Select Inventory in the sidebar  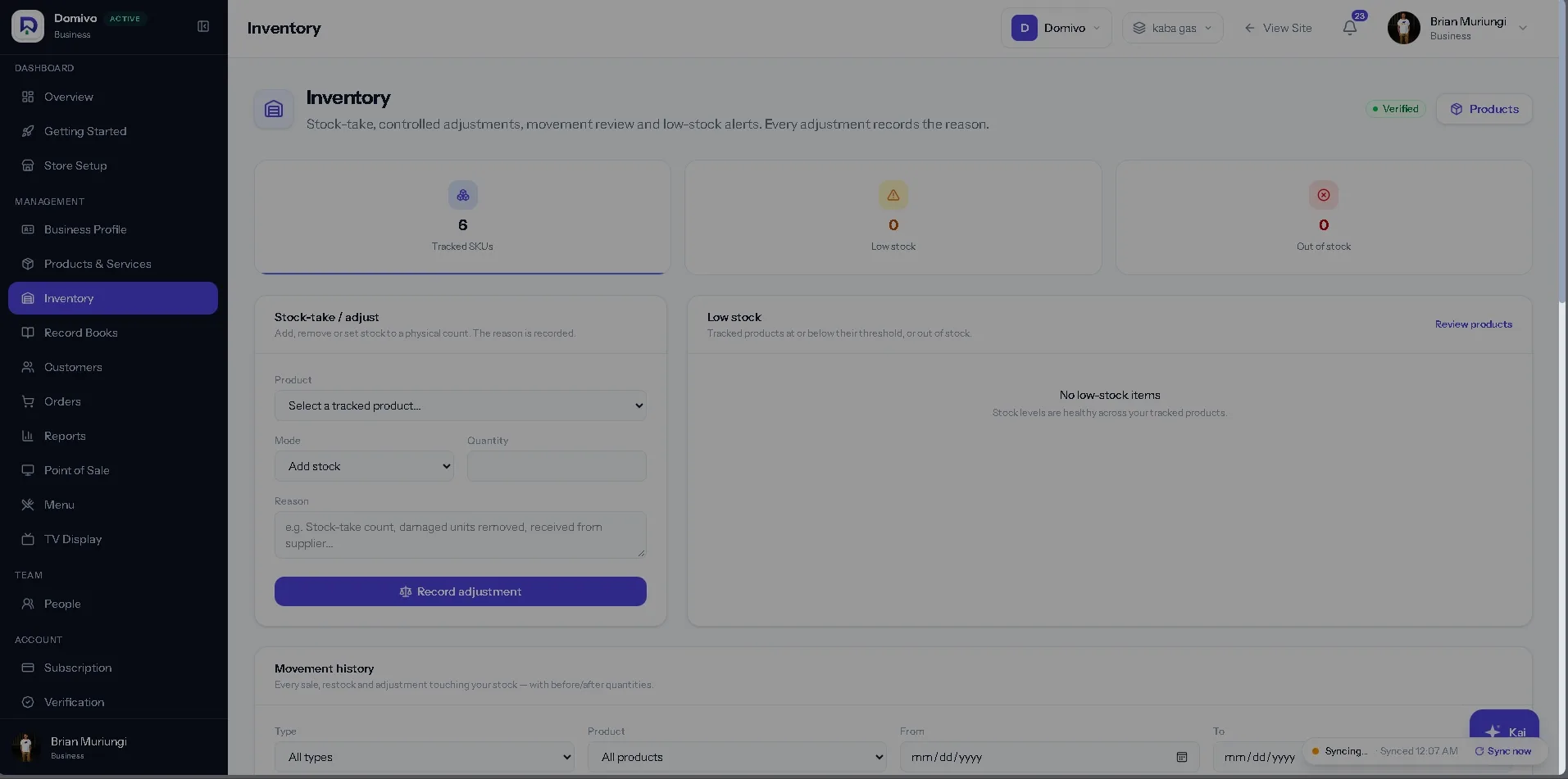click(x=113, y=298)
